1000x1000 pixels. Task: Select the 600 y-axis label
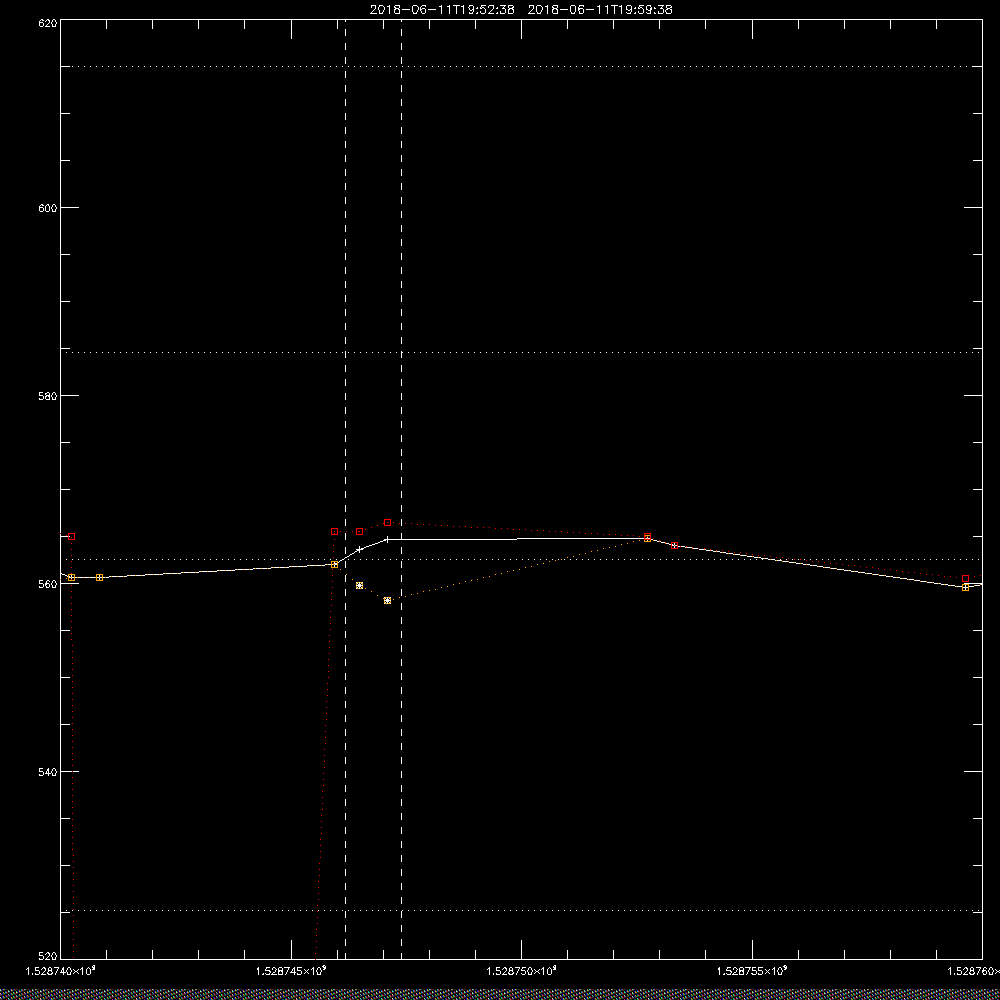coord(49,208)
